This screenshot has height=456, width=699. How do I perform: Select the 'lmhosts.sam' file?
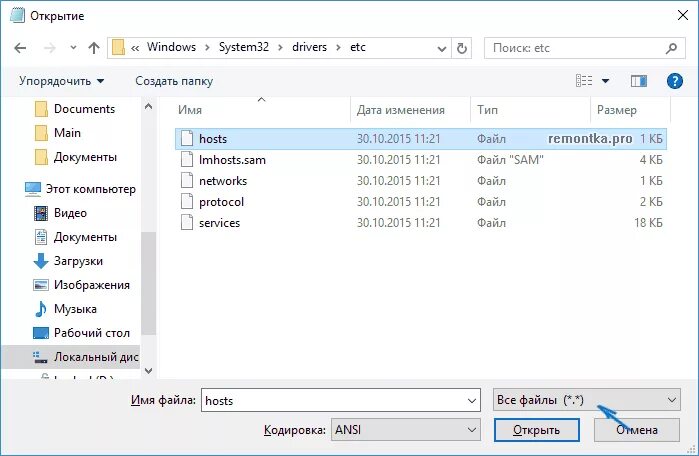pos(421,160)
